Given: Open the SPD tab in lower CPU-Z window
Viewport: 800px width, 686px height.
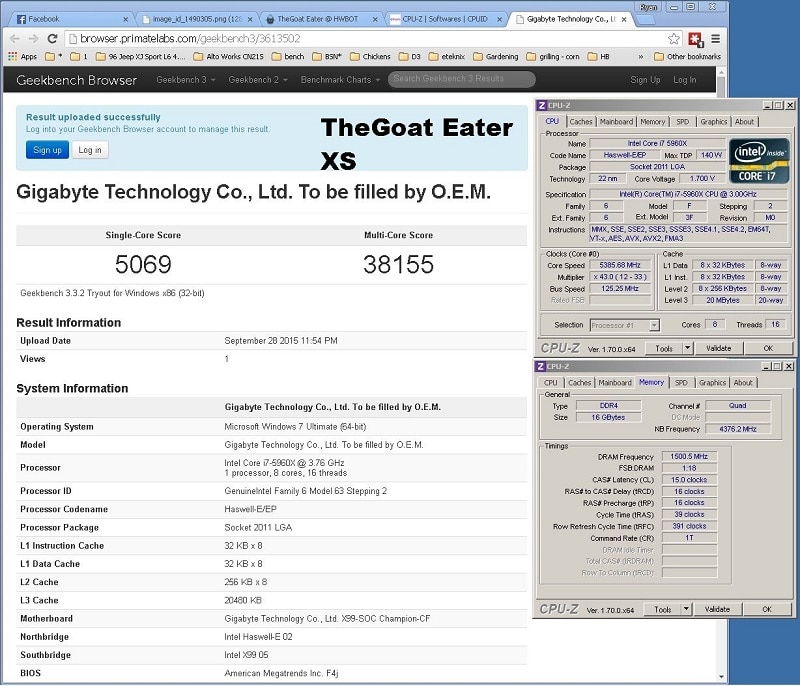Looking at the screenshot, I should click(681, 383).
